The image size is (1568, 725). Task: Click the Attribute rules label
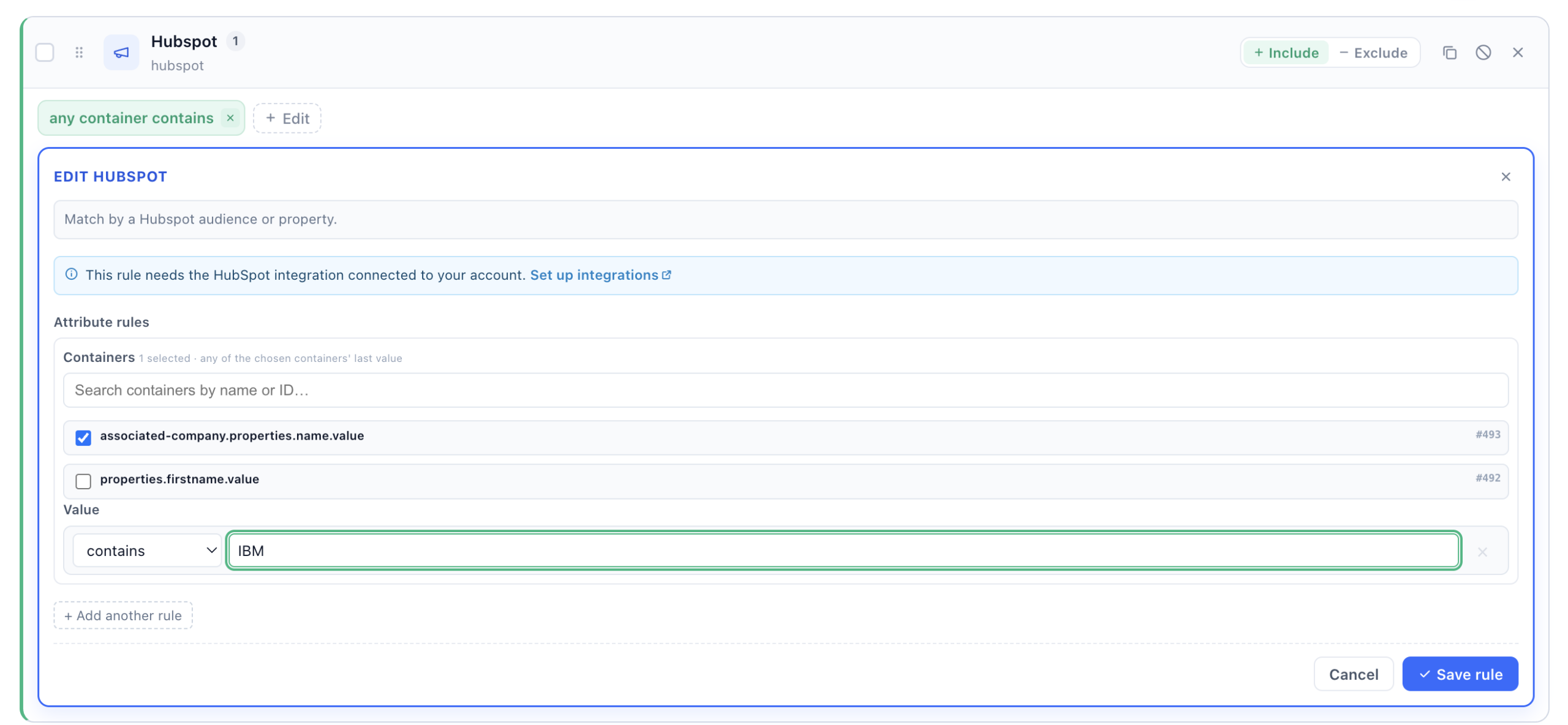(x=102, y=322)
